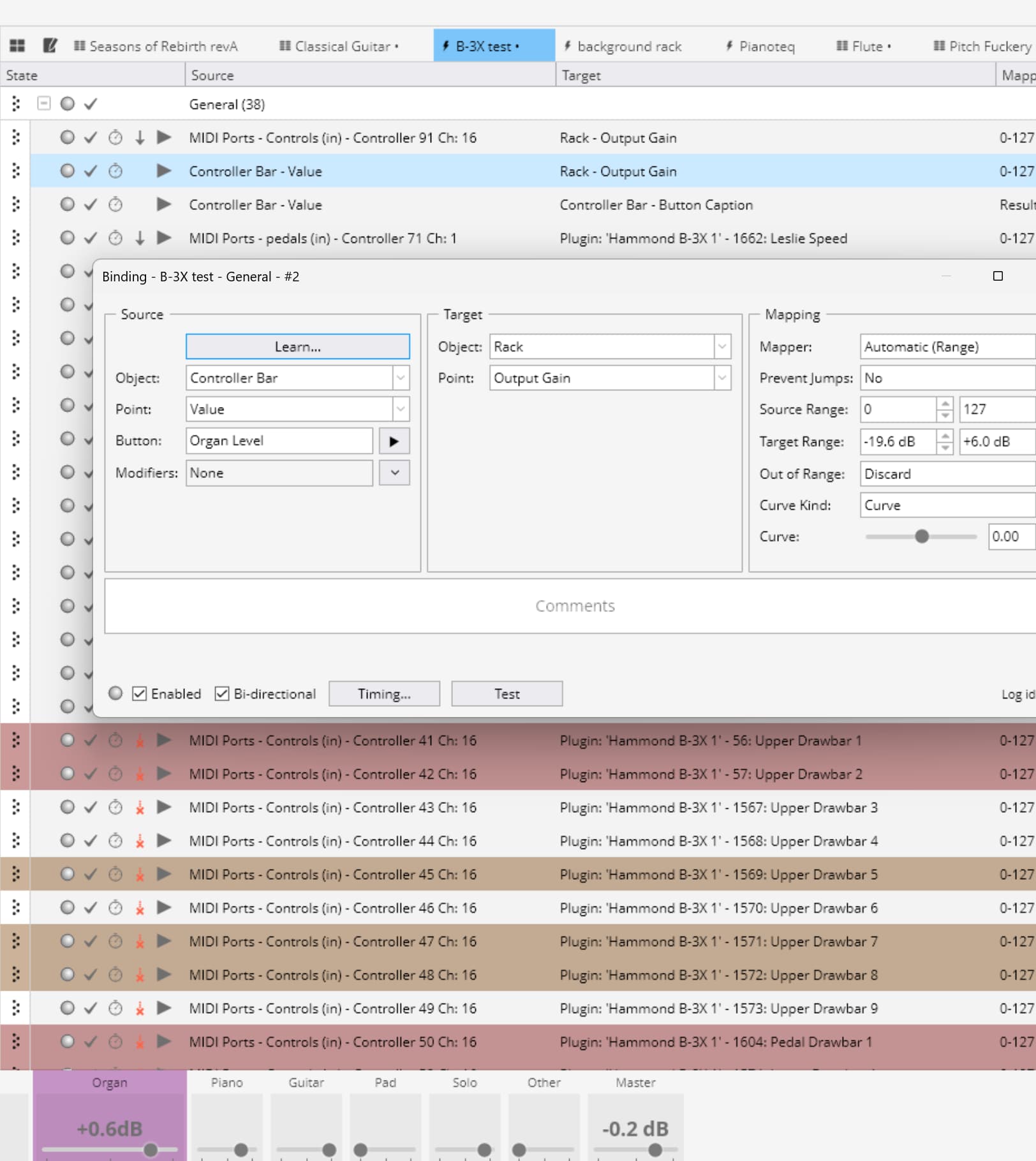
Task: Click play arrow beside Organ Level button field
Action: [394, 441]
